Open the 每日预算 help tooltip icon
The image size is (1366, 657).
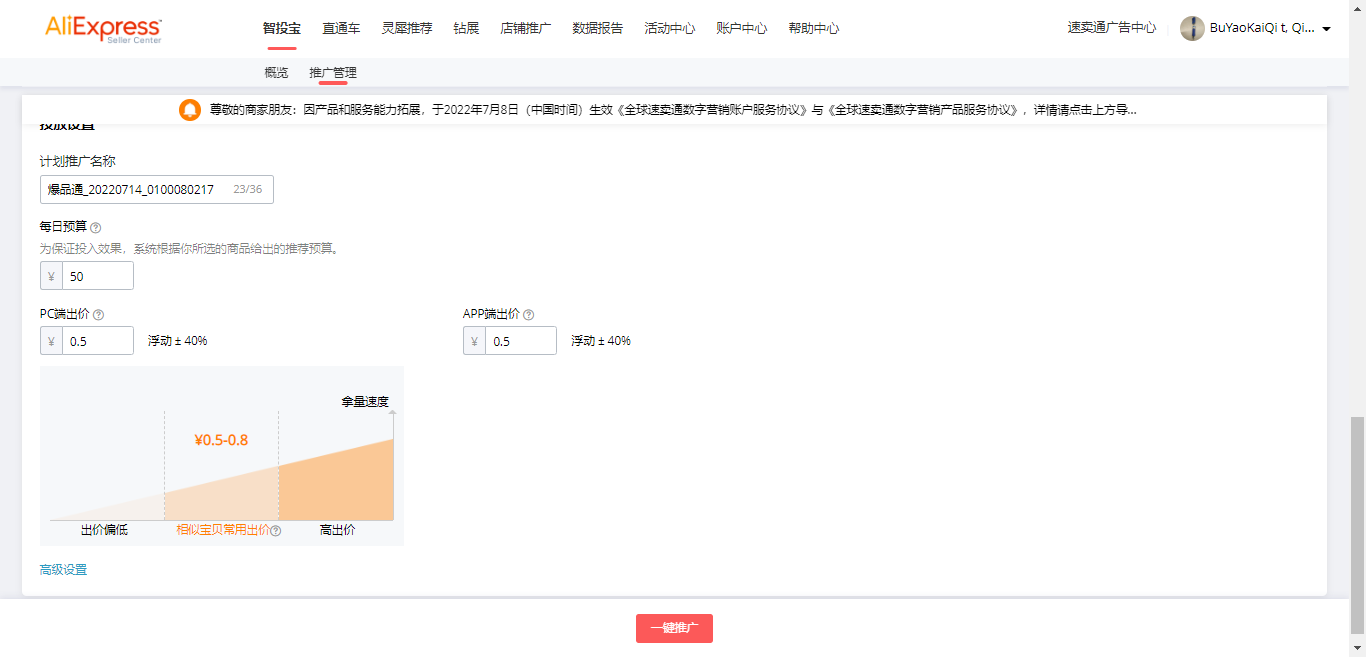pyautogui.click(x=95, y=227)
